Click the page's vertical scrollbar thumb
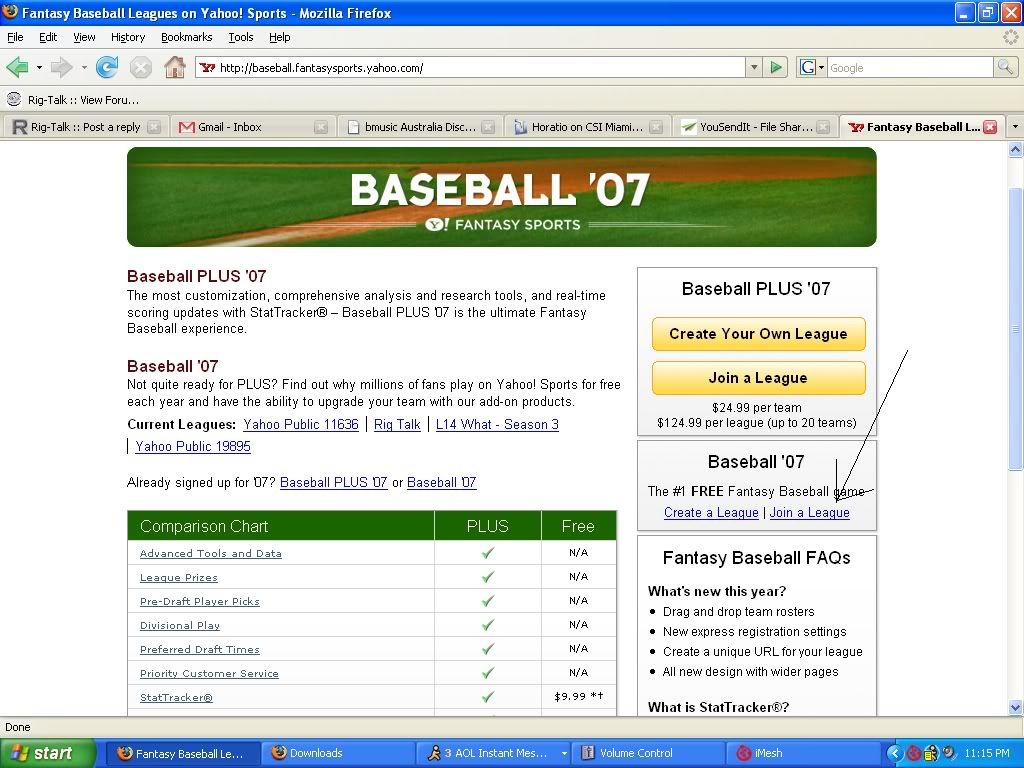This screenshot has height=768, width=1024. 1016,330
